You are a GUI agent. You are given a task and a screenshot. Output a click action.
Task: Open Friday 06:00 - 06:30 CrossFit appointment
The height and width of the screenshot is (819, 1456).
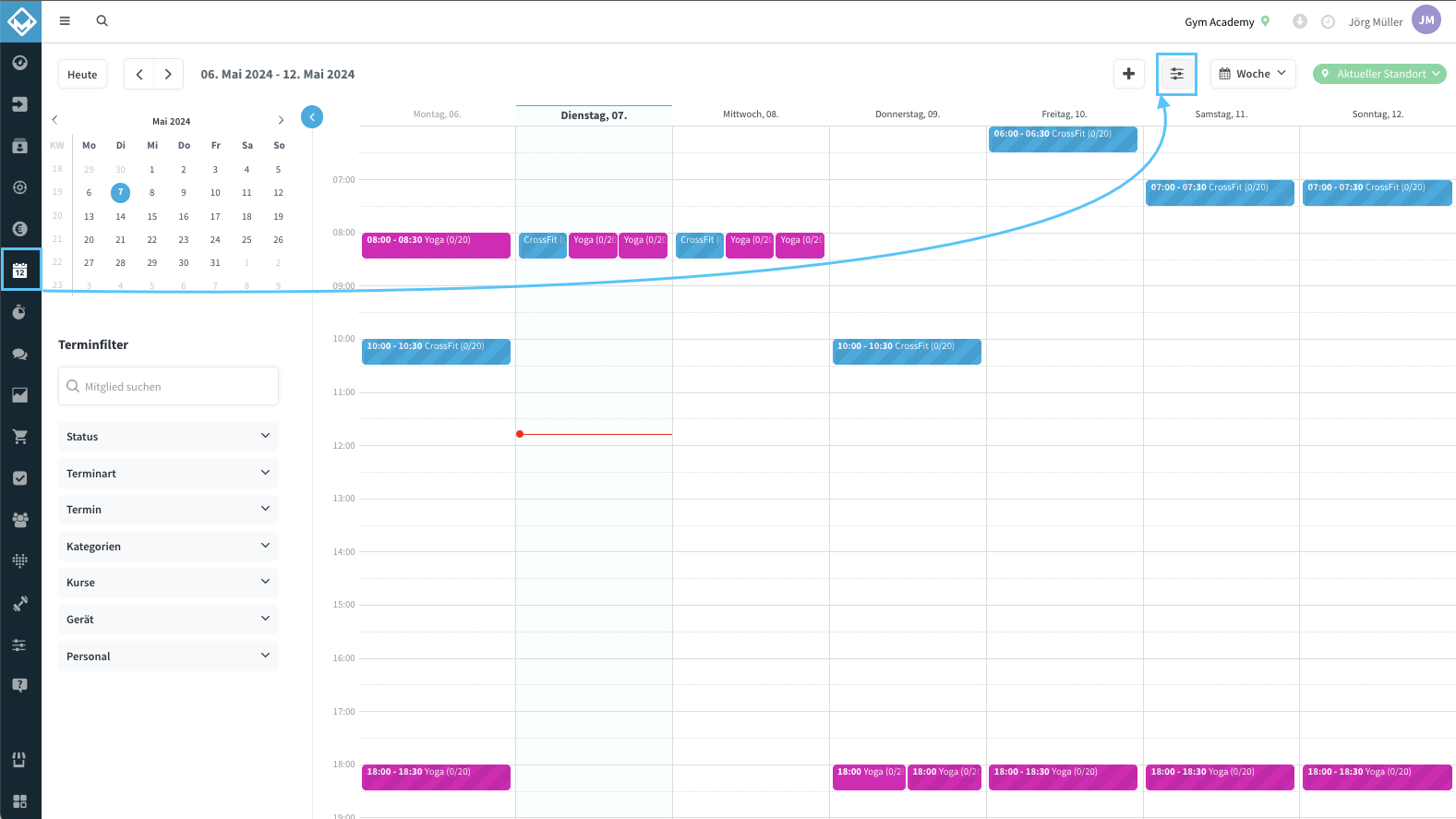[1063, 139]
